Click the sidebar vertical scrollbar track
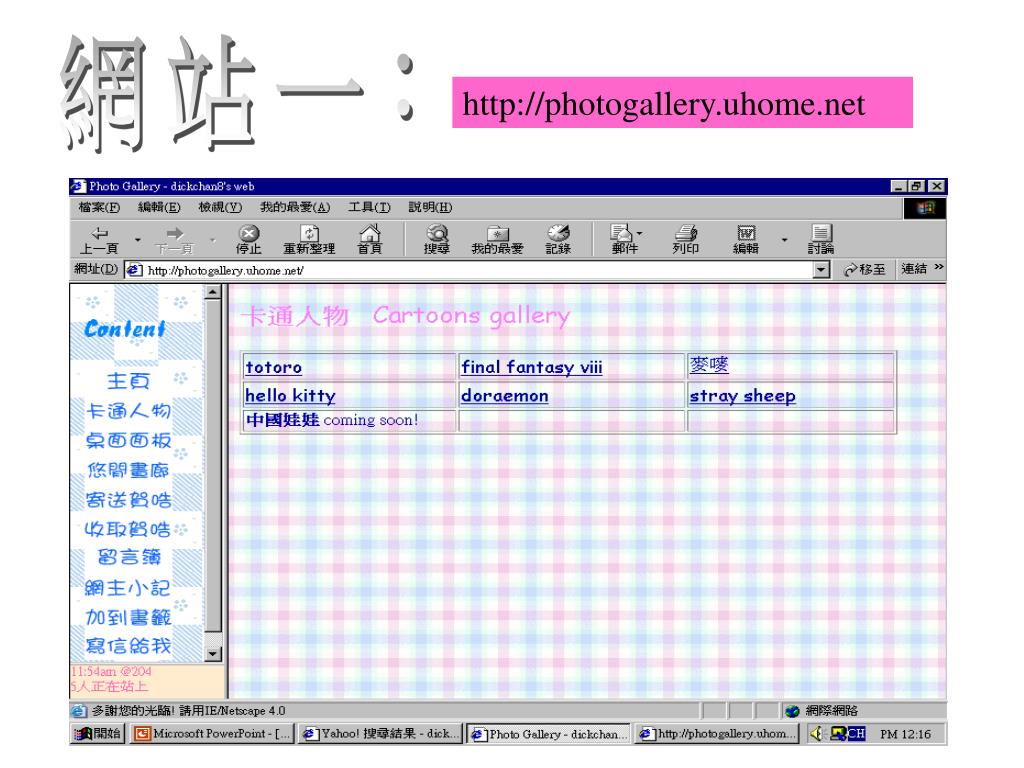 [213, 473]
